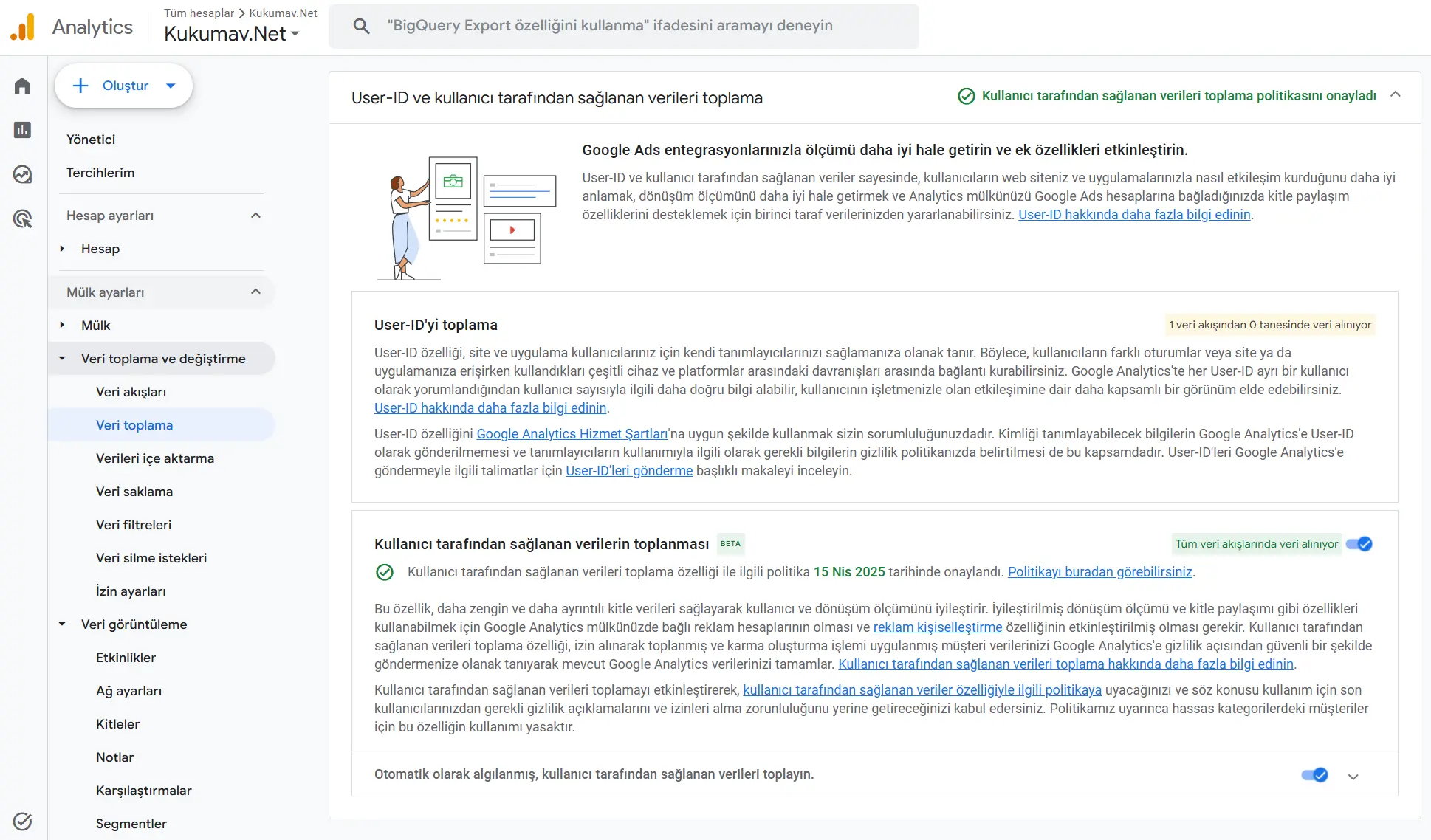Open Politikayı buradan görebilirsiniz link
1431x840 pixels.
click(1100, 572)
